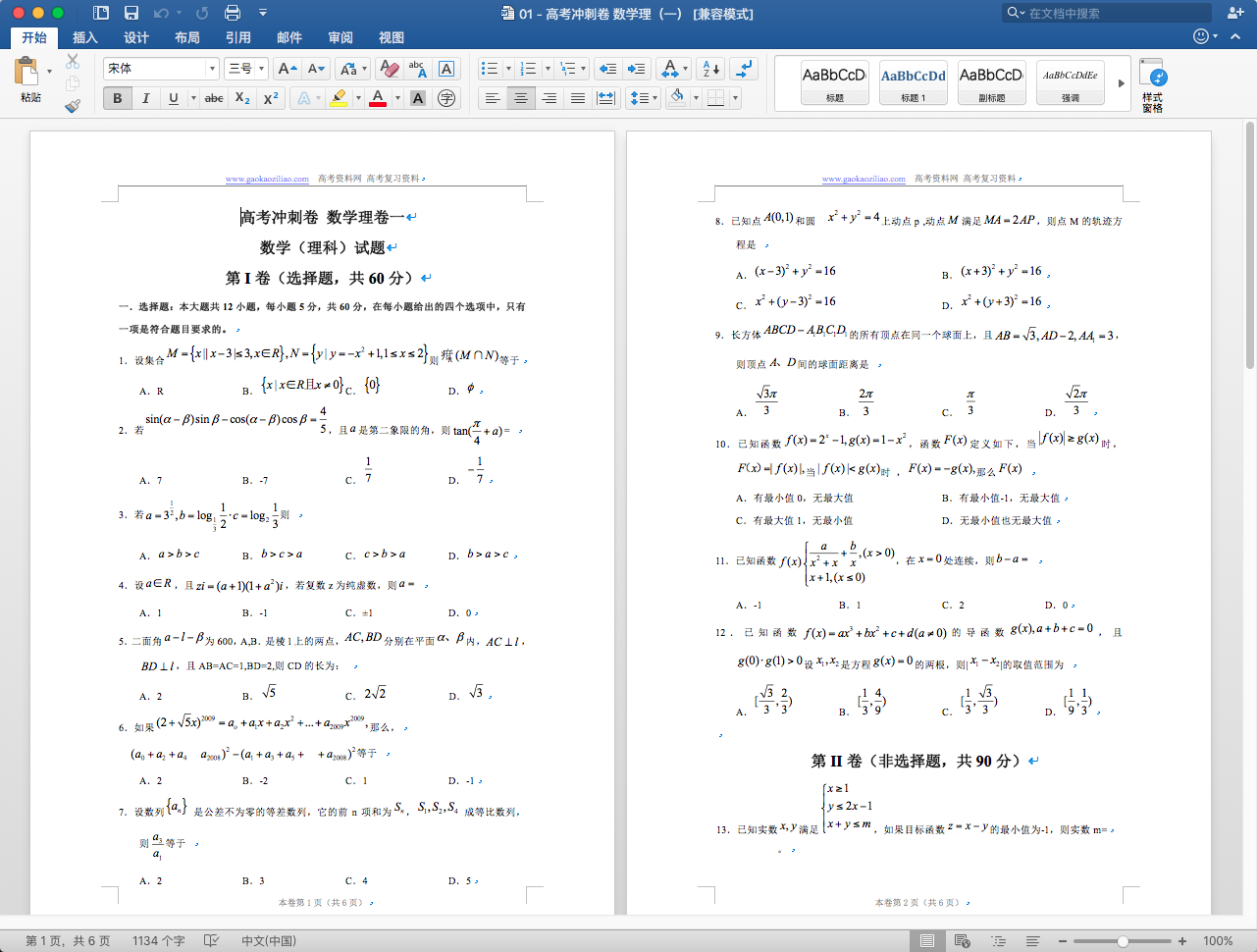Save the document with the floppy disk icon

pyautogui.click(x=131, y=13)
